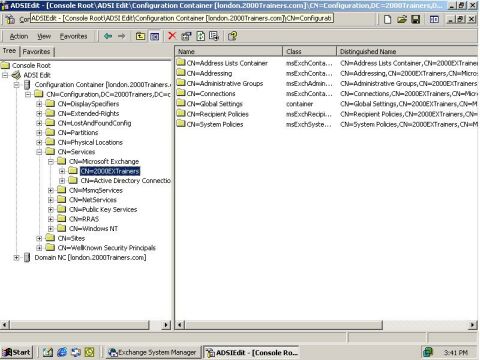Select CN=NetServices in the tree

(93, 200)
